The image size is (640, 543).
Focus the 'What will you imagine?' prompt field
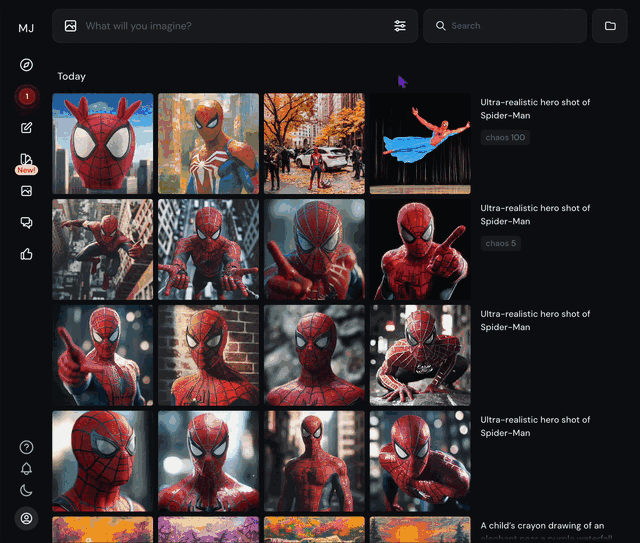click(235, 26)
